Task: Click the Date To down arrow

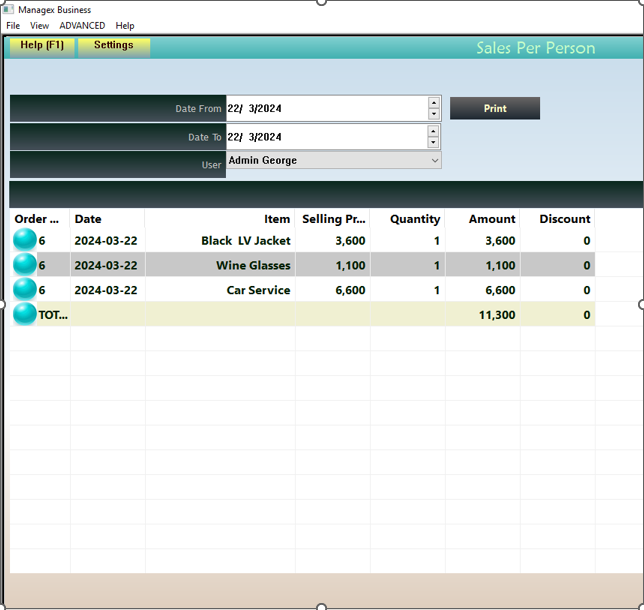Action: [434, 142]
